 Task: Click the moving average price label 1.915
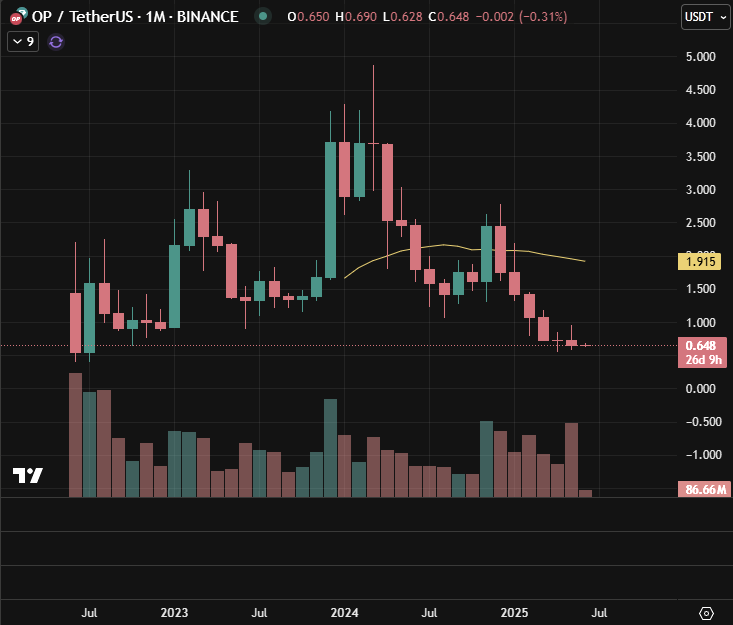click(699, 261)
